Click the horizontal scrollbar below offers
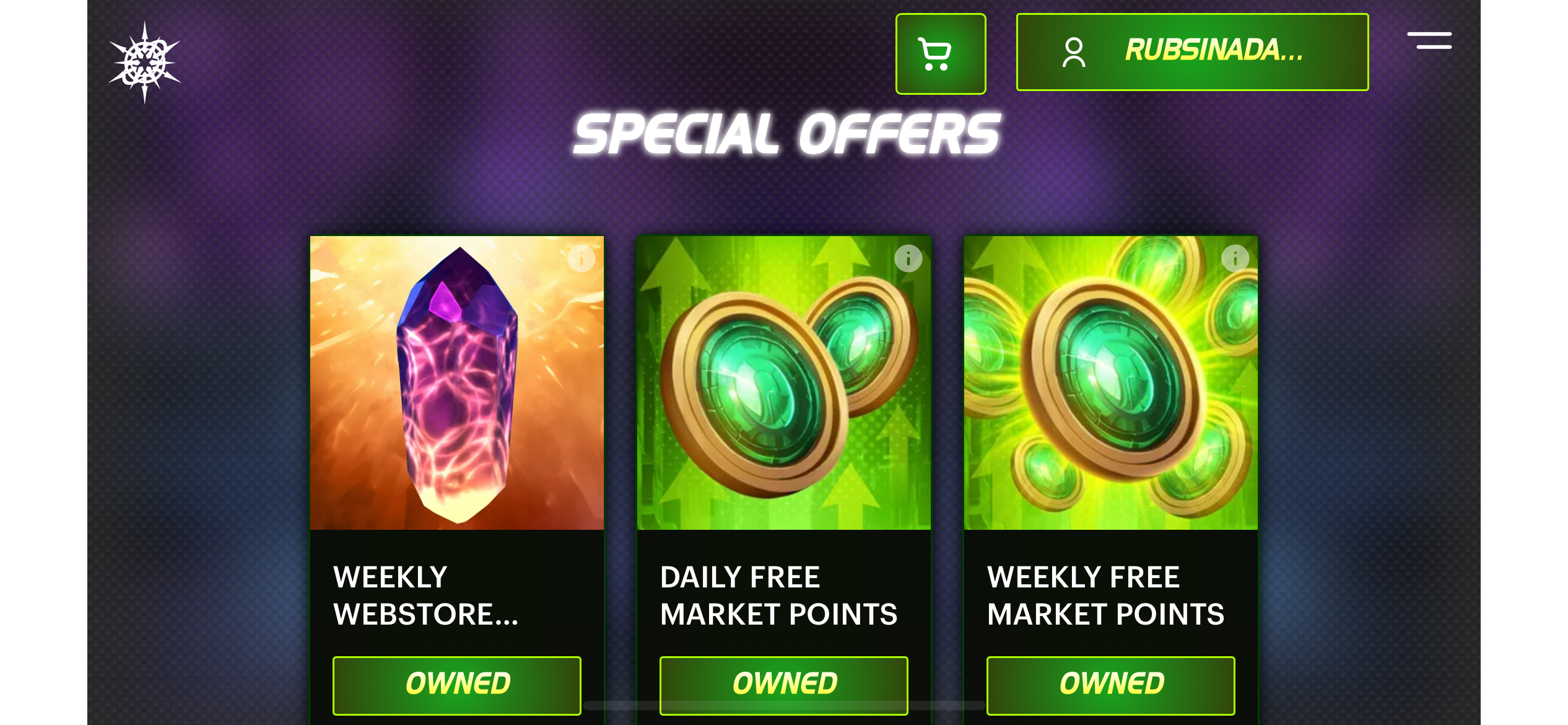Screen dimensions: 1568x725 (784, 705)
